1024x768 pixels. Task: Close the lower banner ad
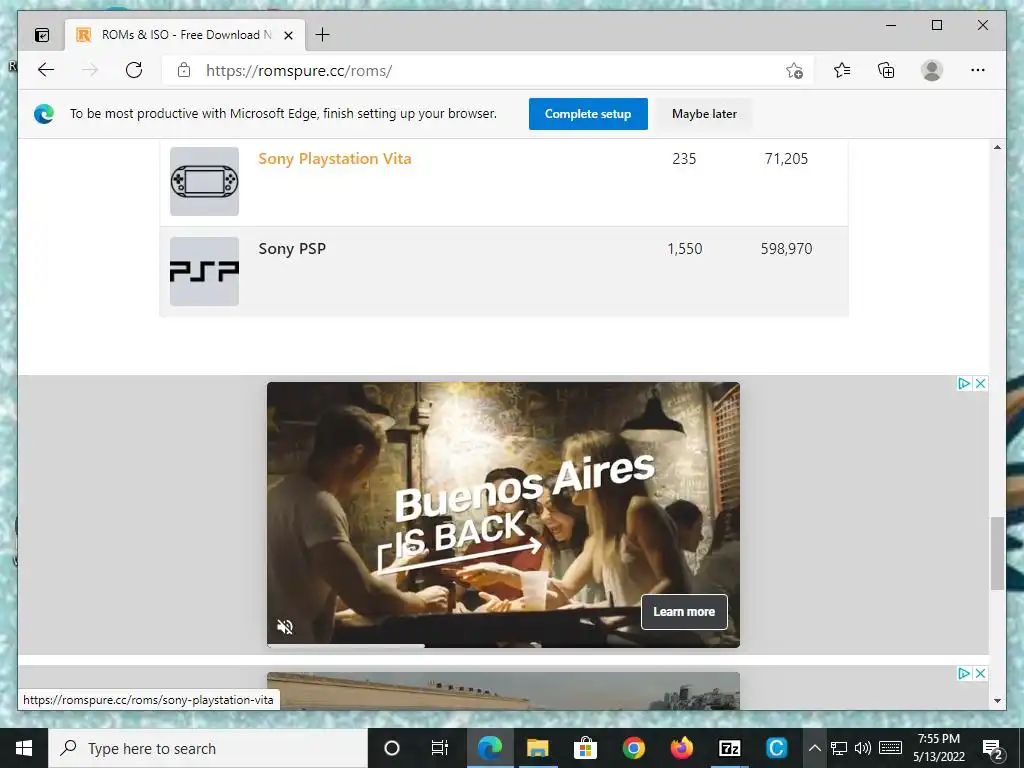[x=980, y=673]
